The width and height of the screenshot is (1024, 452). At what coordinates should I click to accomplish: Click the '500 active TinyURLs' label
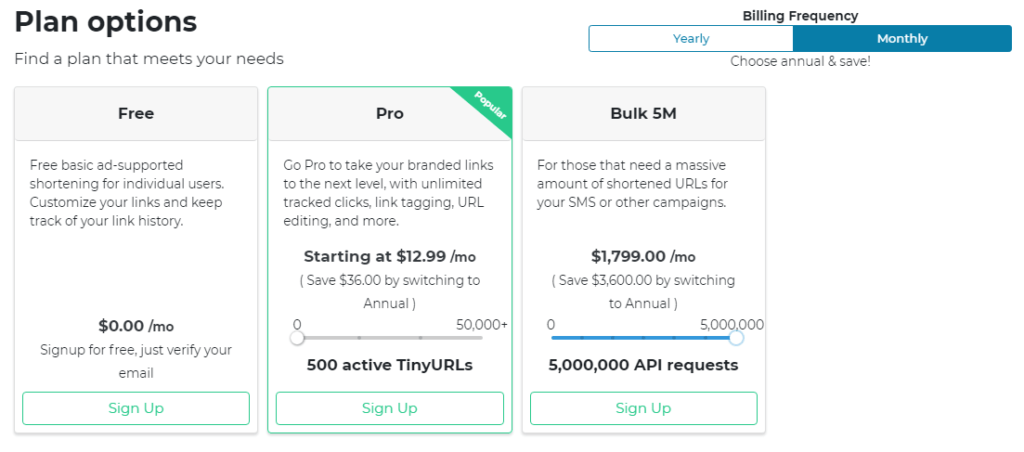(x=390, y=365)
